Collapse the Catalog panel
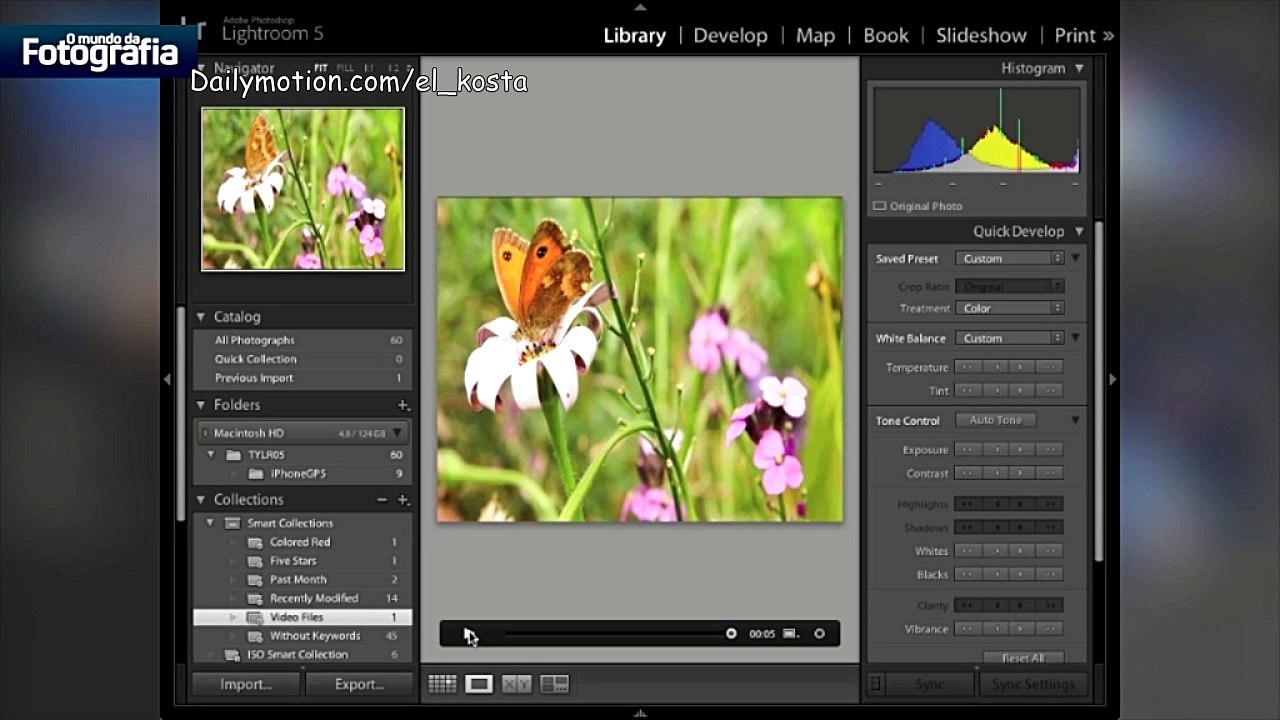Viewport: 1280px width, 720px height. (201, 317)
